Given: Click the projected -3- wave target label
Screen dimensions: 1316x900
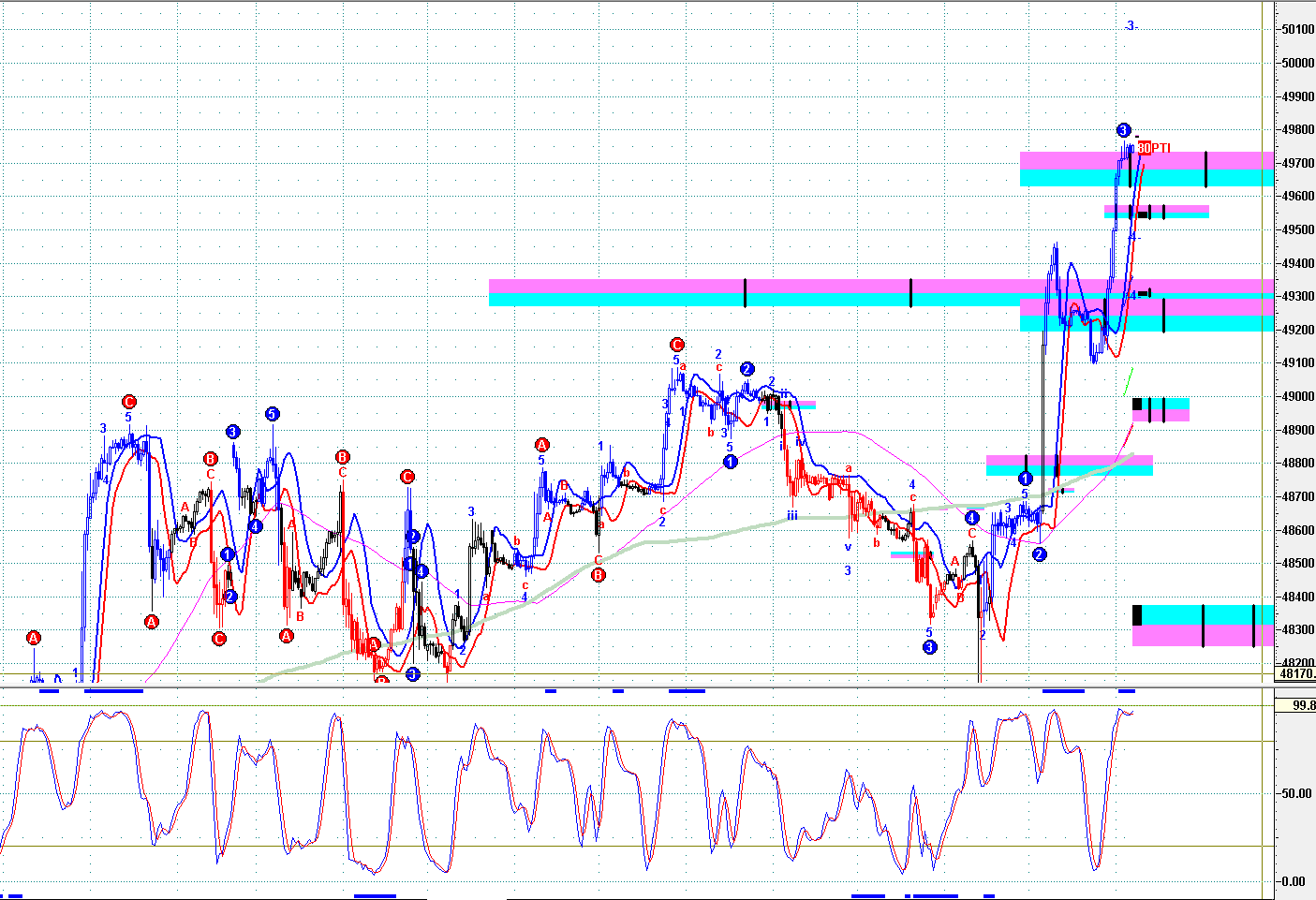Looking at the screenshot, I should 1131,26.
